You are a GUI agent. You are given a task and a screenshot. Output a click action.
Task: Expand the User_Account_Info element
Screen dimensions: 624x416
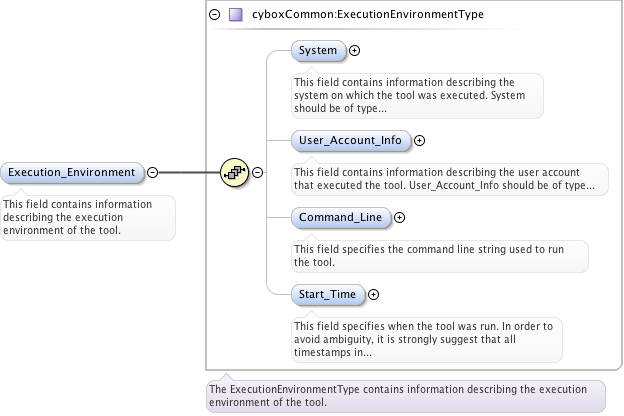pos(419,141)
